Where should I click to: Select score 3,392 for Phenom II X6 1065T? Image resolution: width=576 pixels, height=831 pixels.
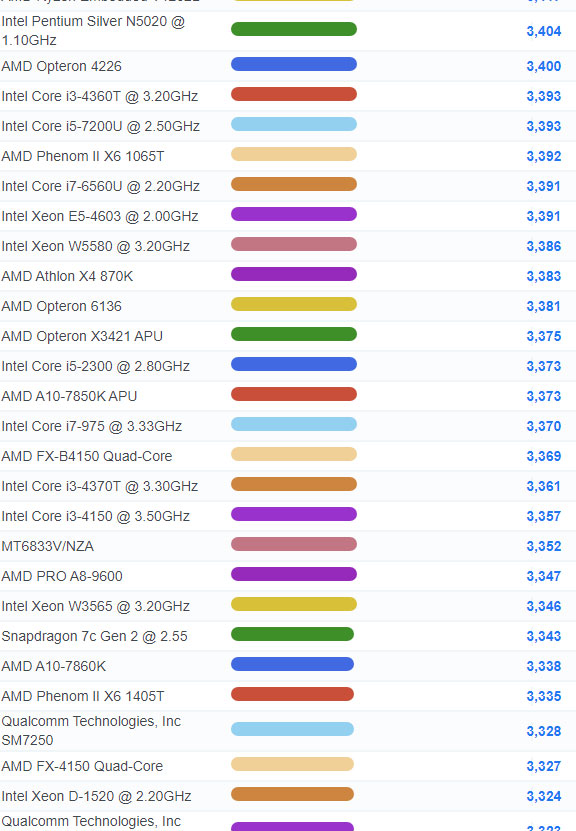pos(544,156)
